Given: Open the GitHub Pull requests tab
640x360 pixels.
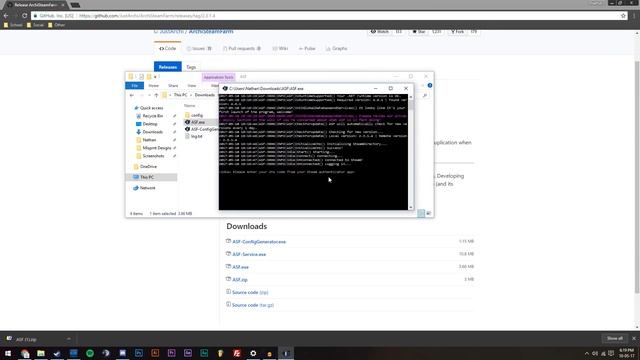Looking at the screenshot, I should click(242, 48).
